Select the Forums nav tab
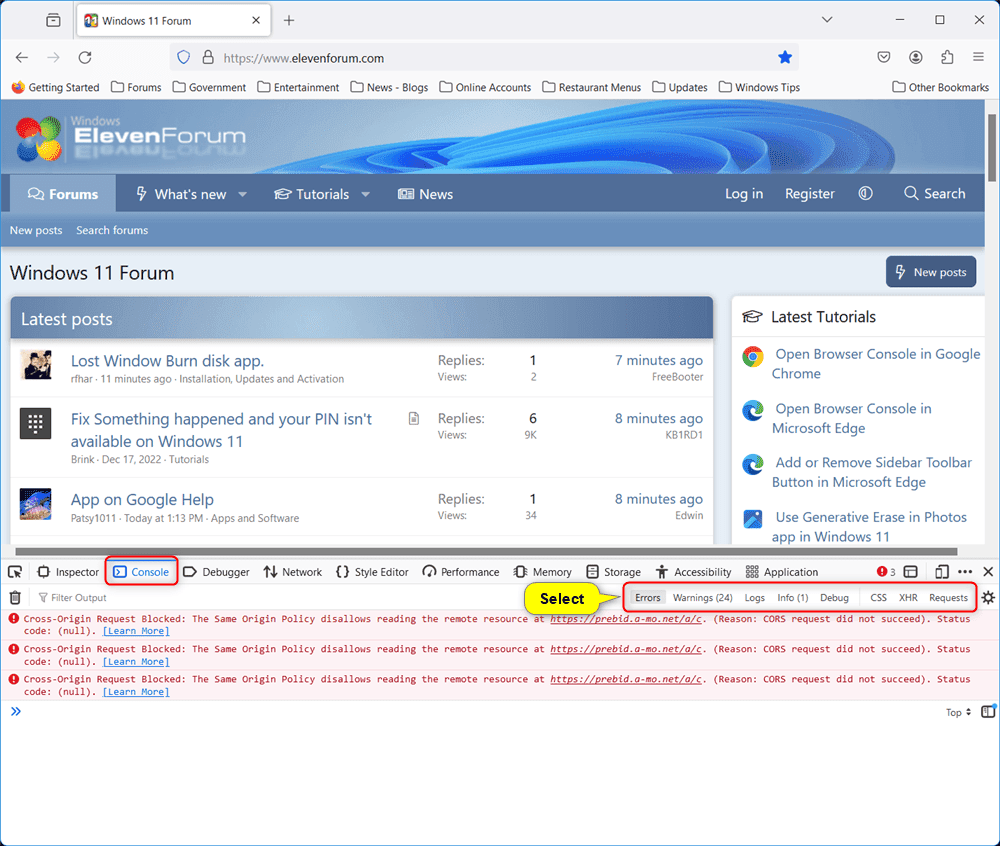The height and width of the screenshot is (846, 1000). tap(63, 194)
